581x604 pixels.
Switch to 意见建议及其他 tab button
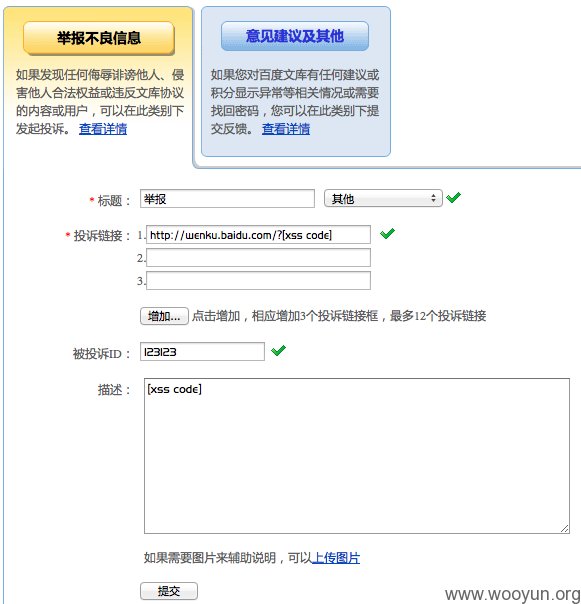(x=295, y=36)
